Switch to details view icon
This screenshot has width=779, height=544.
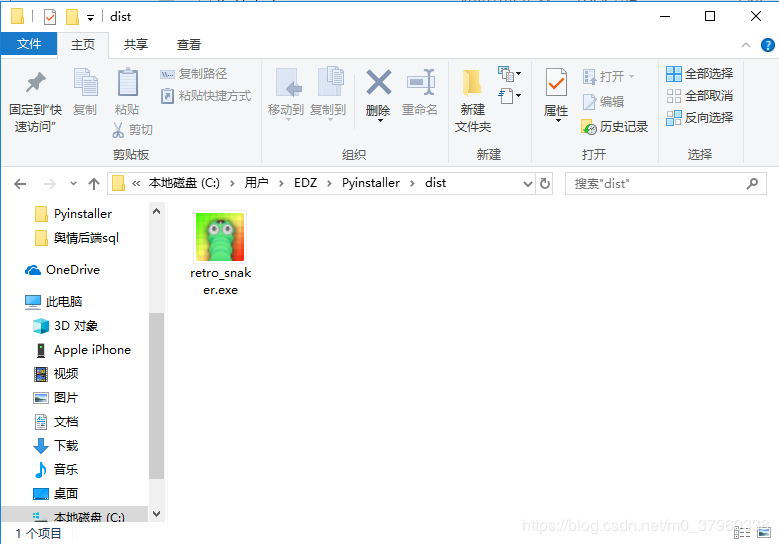click(742, 533)
